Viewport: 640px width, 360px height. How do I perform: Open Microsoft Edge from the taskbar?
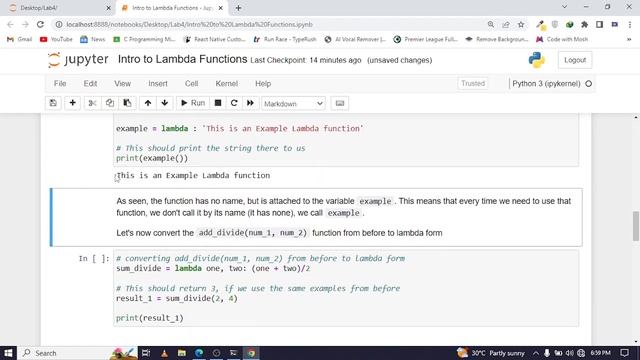coord(199,353)
